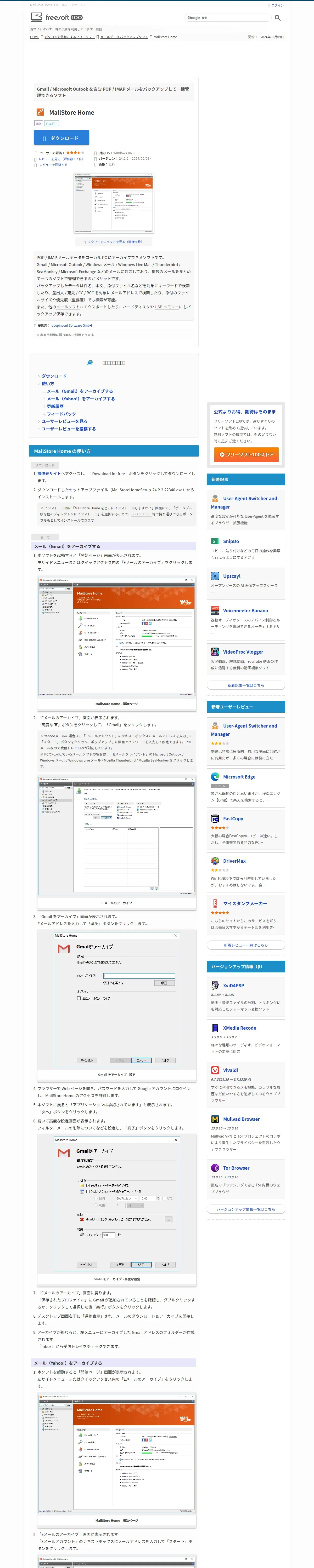Click 新着記事一覧はこちら button

(x=246, y=685)
